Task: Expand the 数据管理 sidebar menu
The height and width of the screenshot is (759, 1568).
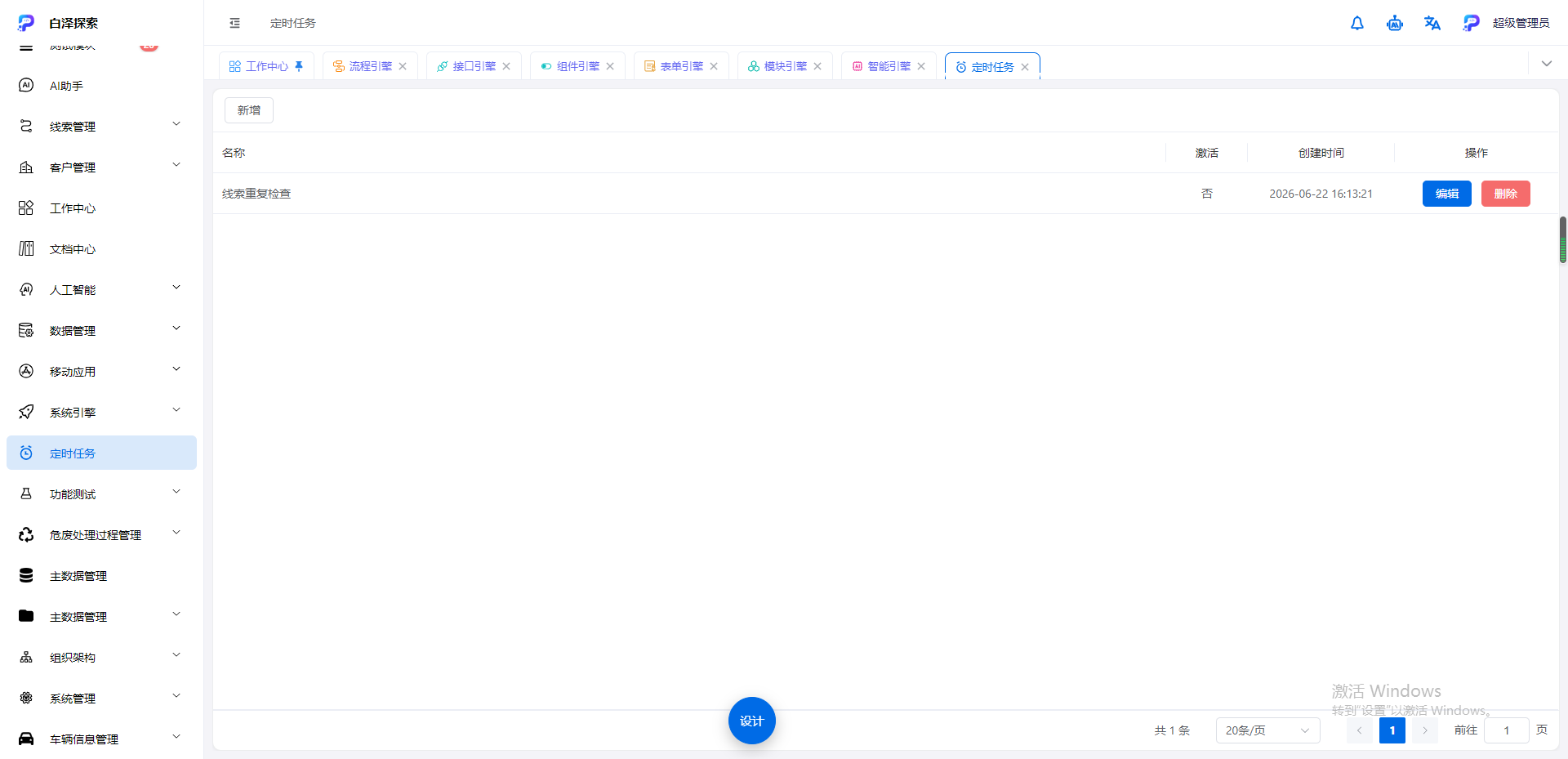Action: (x=101, y=331)
